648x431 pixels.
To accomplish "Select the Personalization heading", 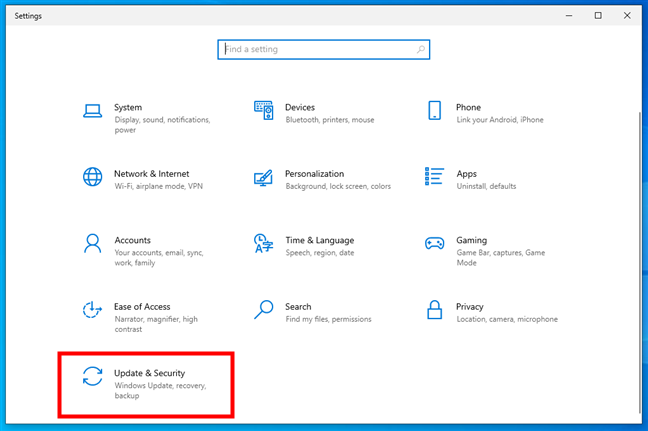I will [314, 174].
